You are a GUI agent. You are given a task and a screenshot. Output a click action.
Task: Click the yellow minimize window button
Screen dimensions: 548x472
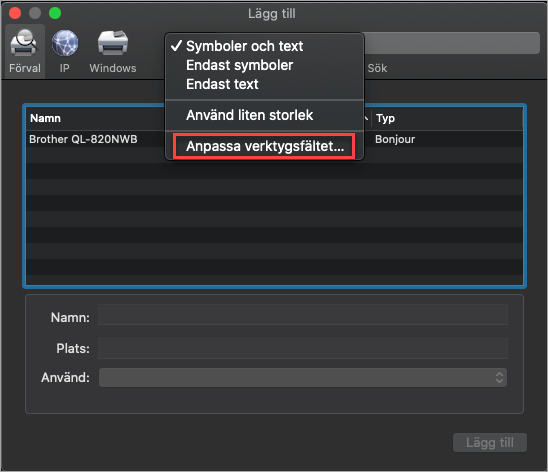coord(35,13)
